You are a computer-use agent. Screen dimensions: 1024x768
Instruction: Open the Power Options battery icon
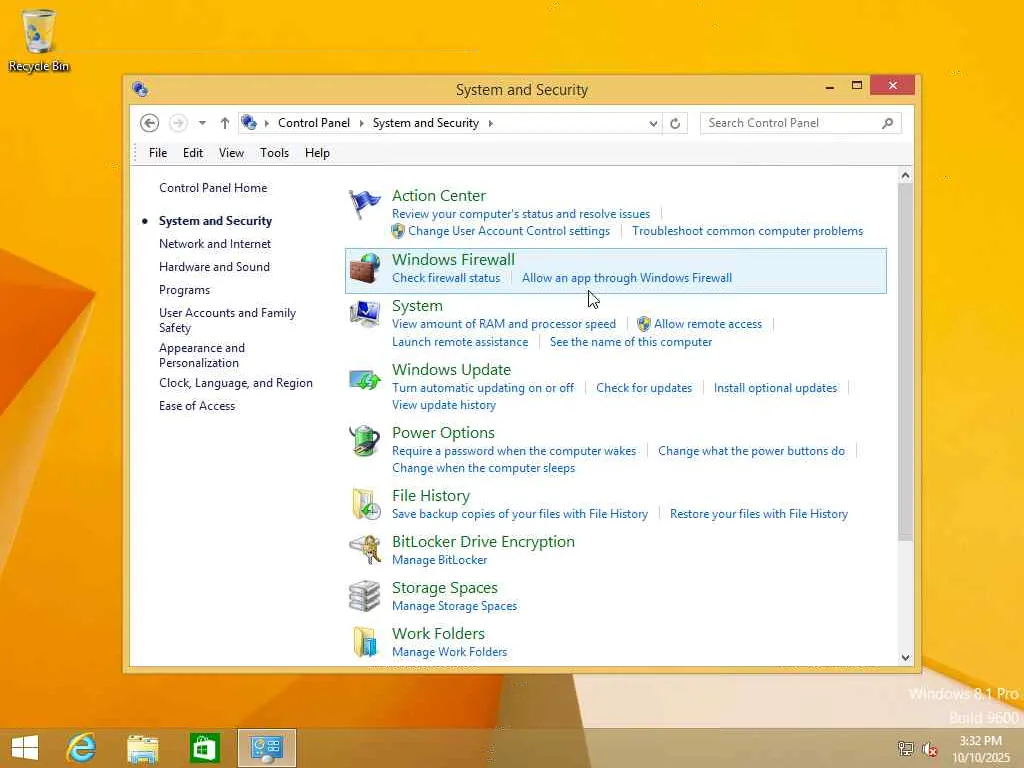(x=364, y=441)
